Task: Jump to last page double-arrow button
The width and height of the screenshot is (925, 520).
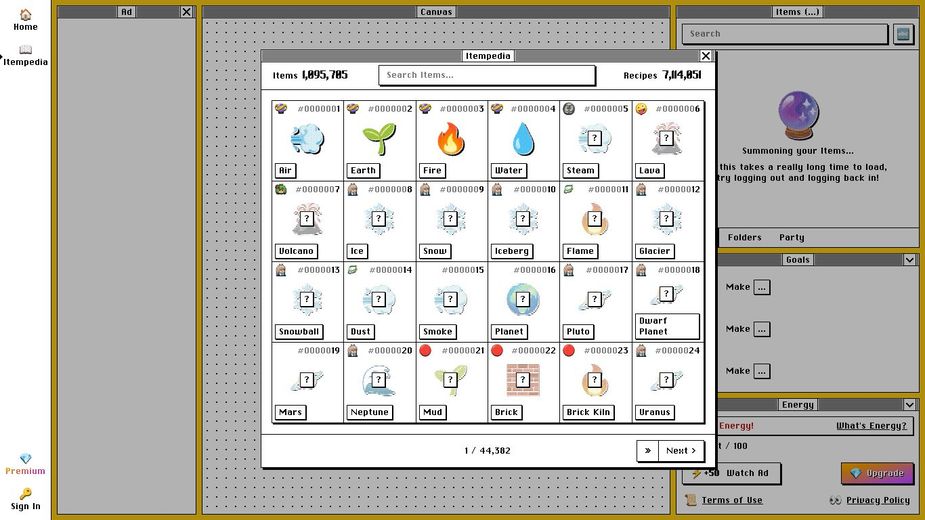Action: (x=648, y=451)
